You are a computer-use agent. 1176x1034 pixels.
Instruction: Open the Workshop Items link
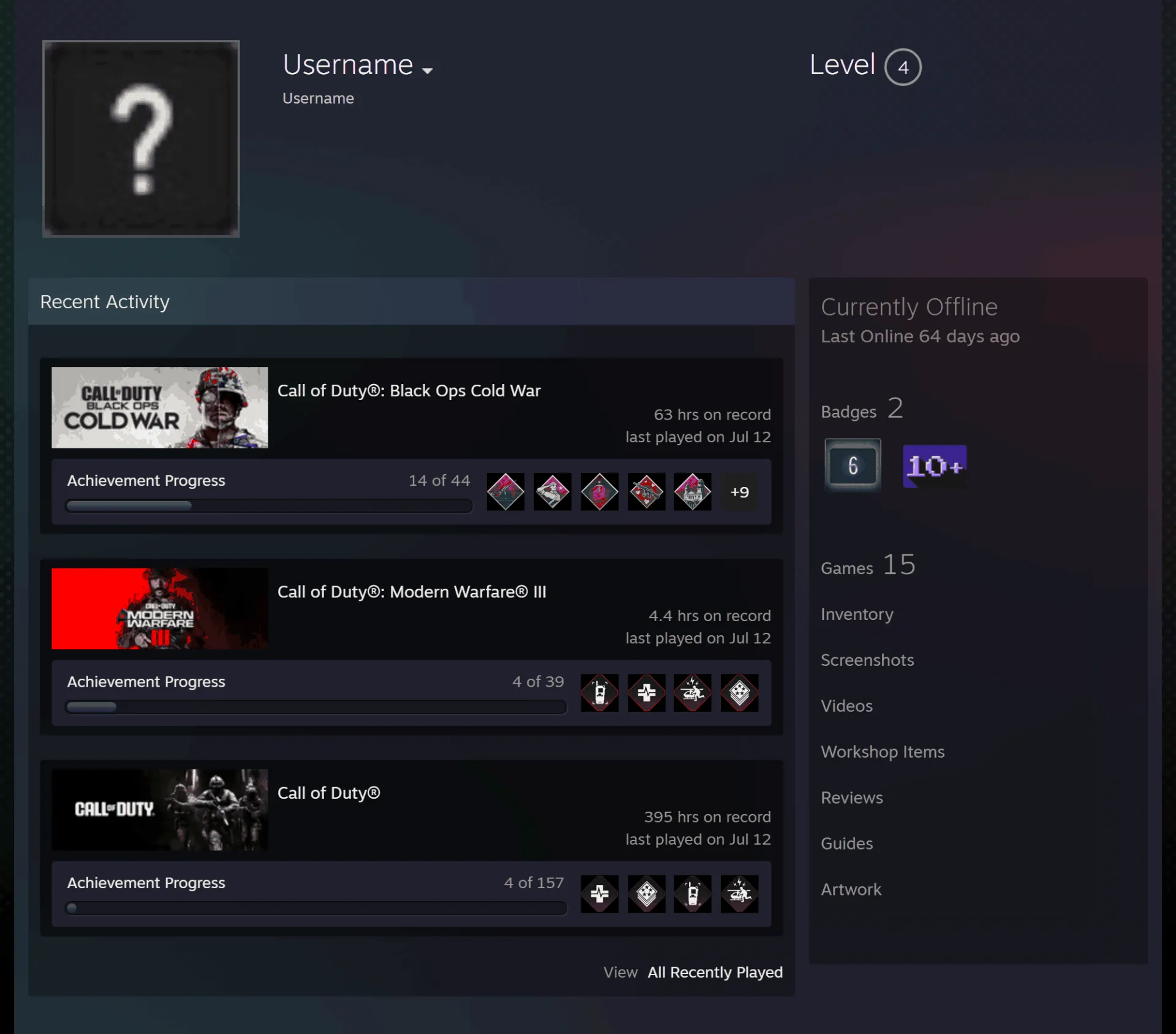pyautogui.click(x=883, y=752)
